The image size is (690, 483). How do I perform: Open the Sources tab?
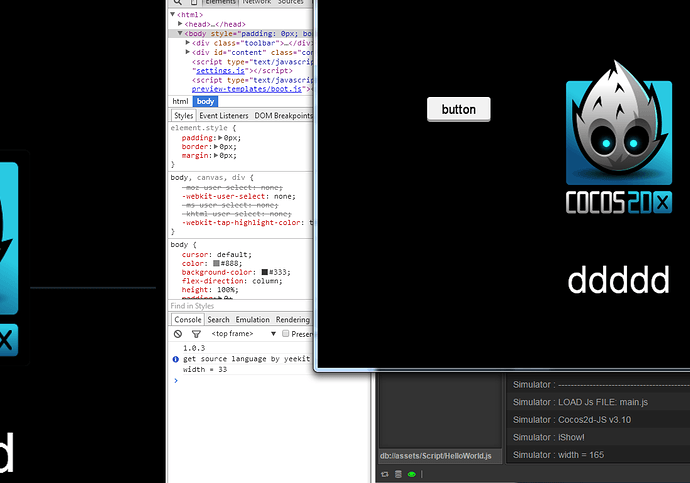pyautogui.click(x=290, y=2)
